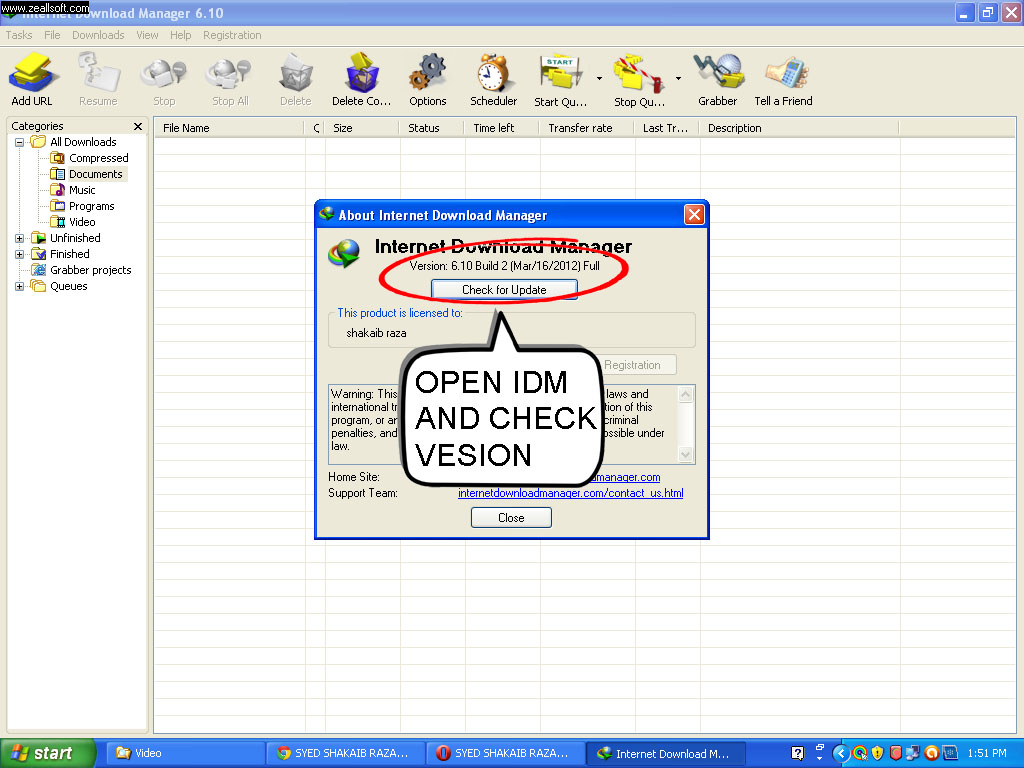The height and width of the screenshot is (768, 1024).
Task: Sort by the Description column
Action: click(x=799, y=128)
